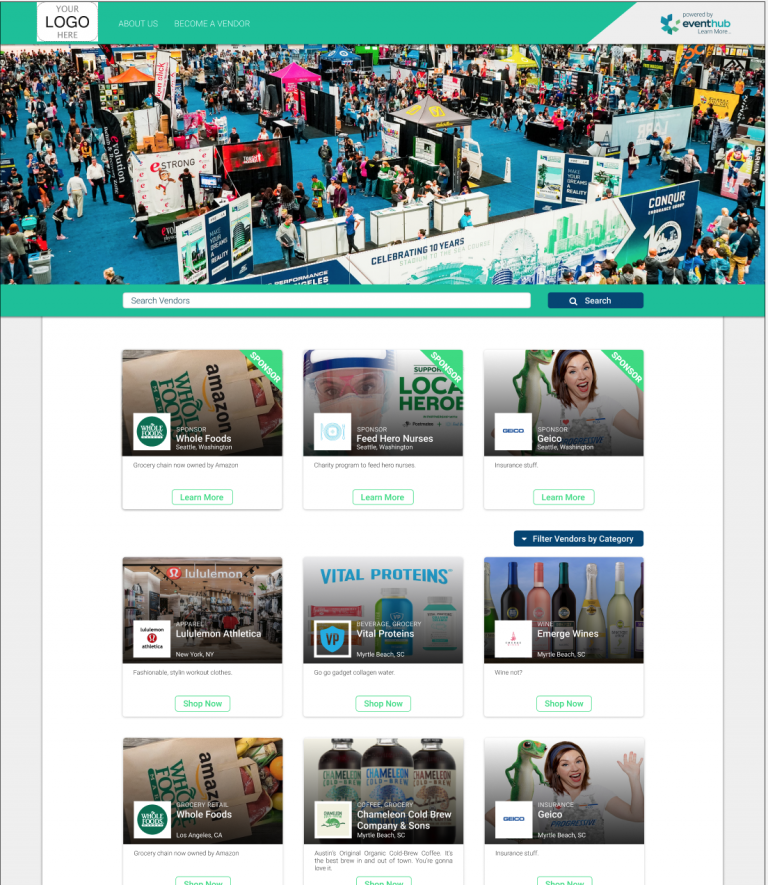Open Feed Hero Nurses card title
768x885 pixels.
(x=394, y=439)
